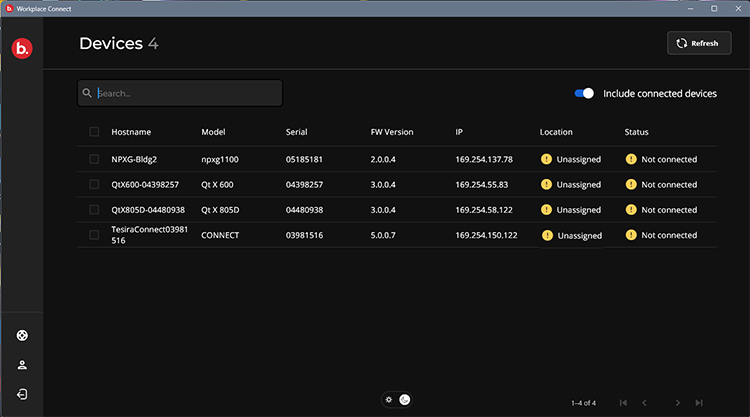Click the Status warning icon for QtX600-04398257
The image size is (750, 417).
click(631, 185)
